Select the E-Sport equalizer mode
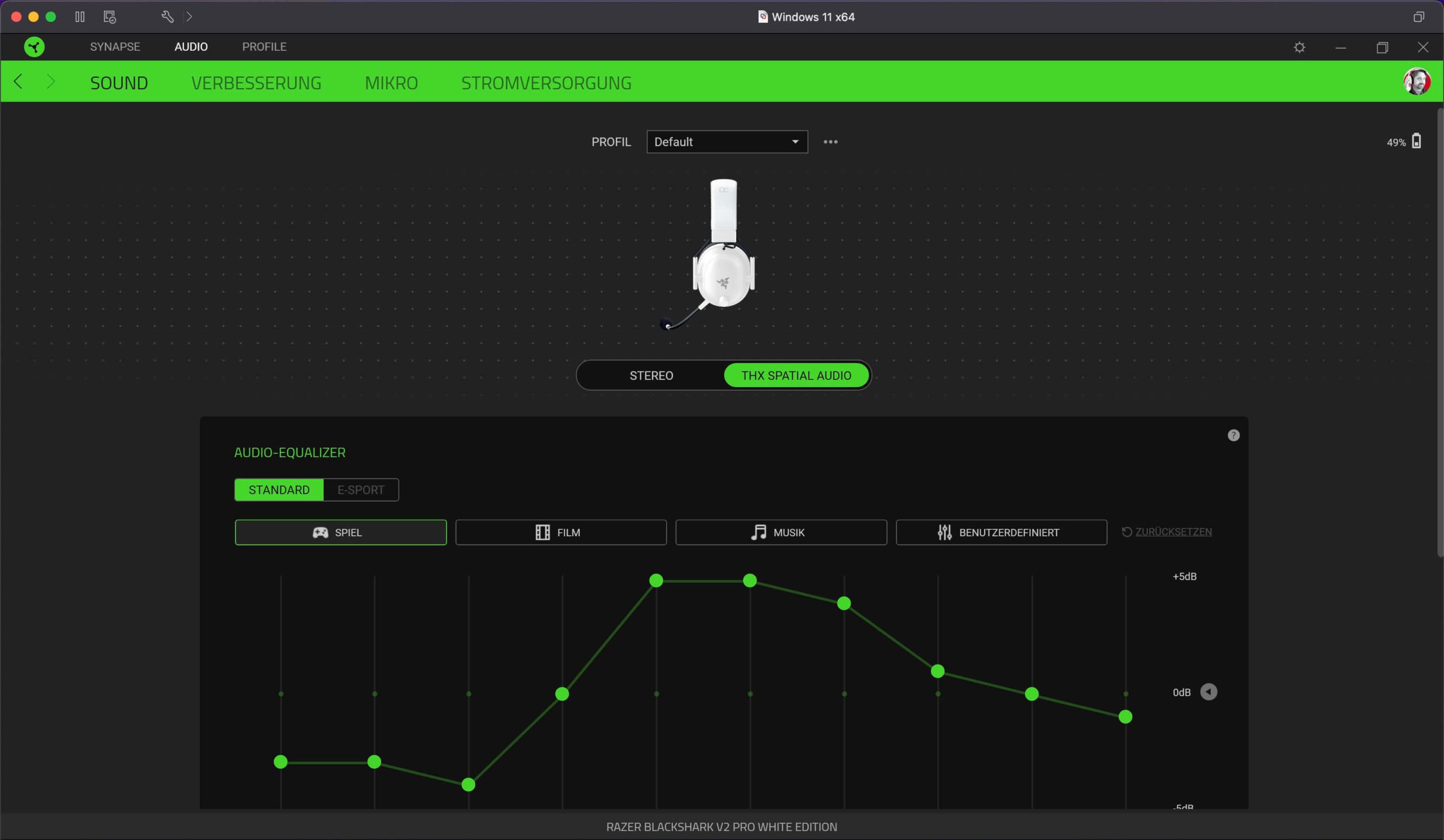The height and width of the screenshot is (840, 1444). point(360,489)
